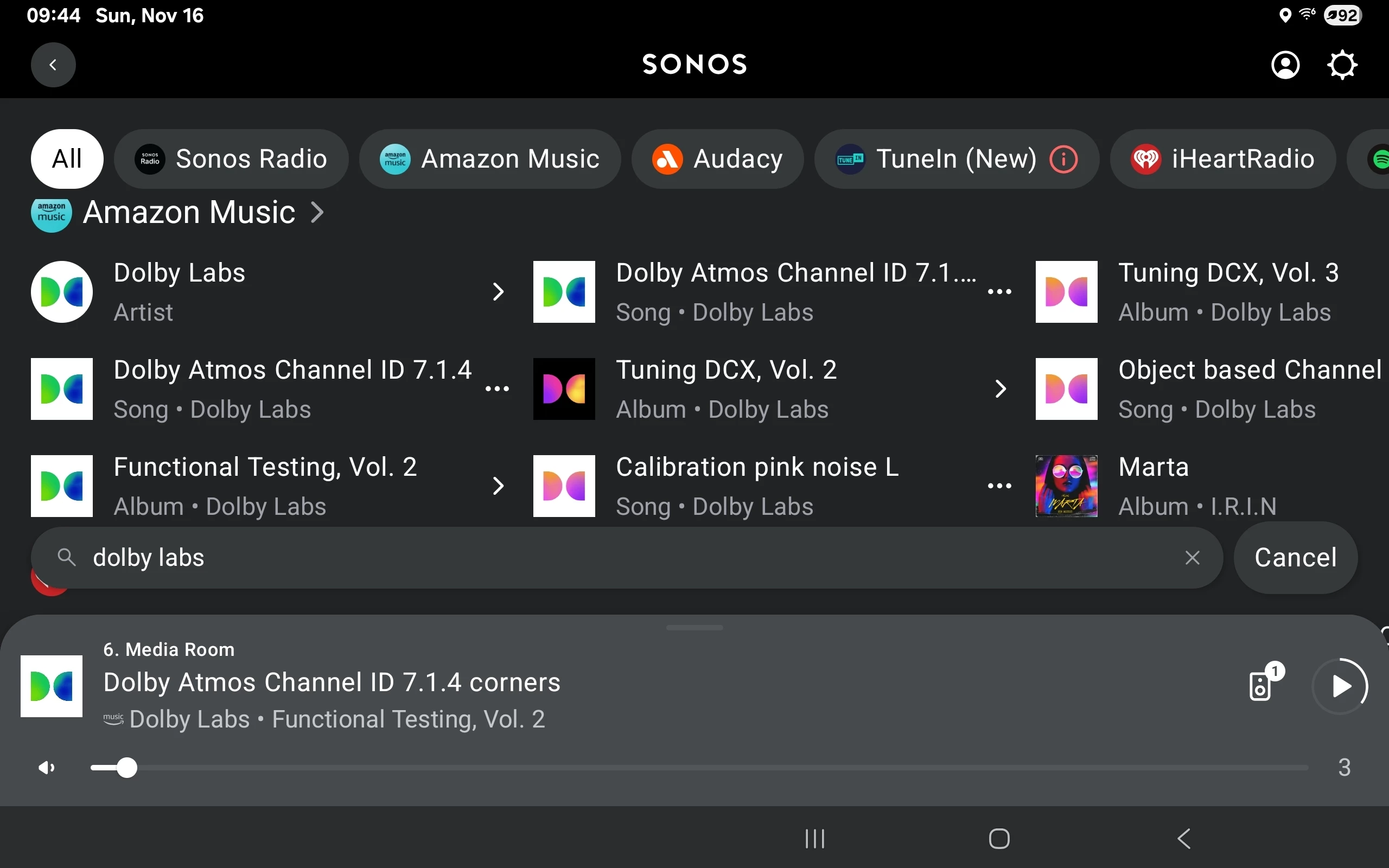
Task: Open the account profile icon
Action: tap(1285, 65)
